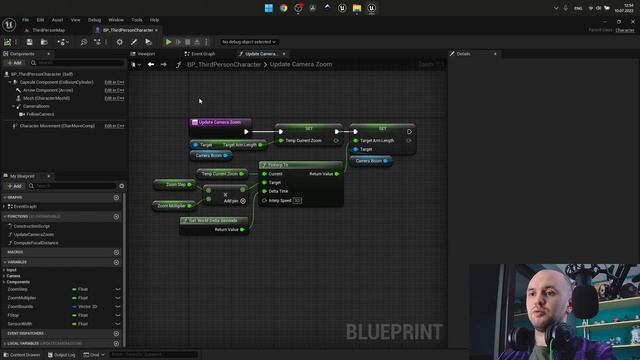Close the Update Camera Zoom graph tab
The height and width of the screenshot is (360, 640).
point(284,54)
